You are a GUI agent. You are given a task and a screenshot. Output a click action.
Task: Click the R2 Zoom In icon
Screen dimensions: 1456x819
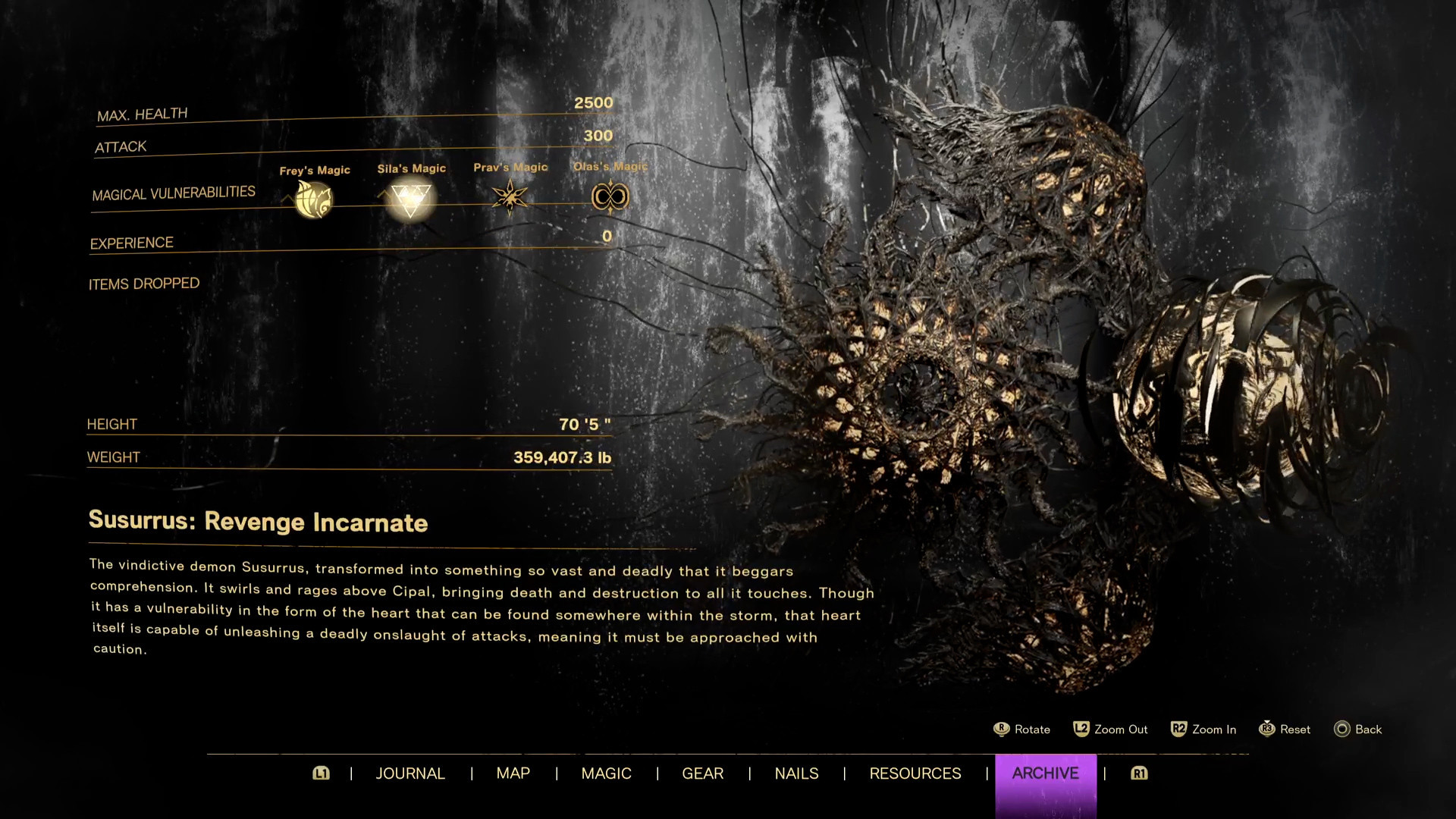[x=1178, y=729]
